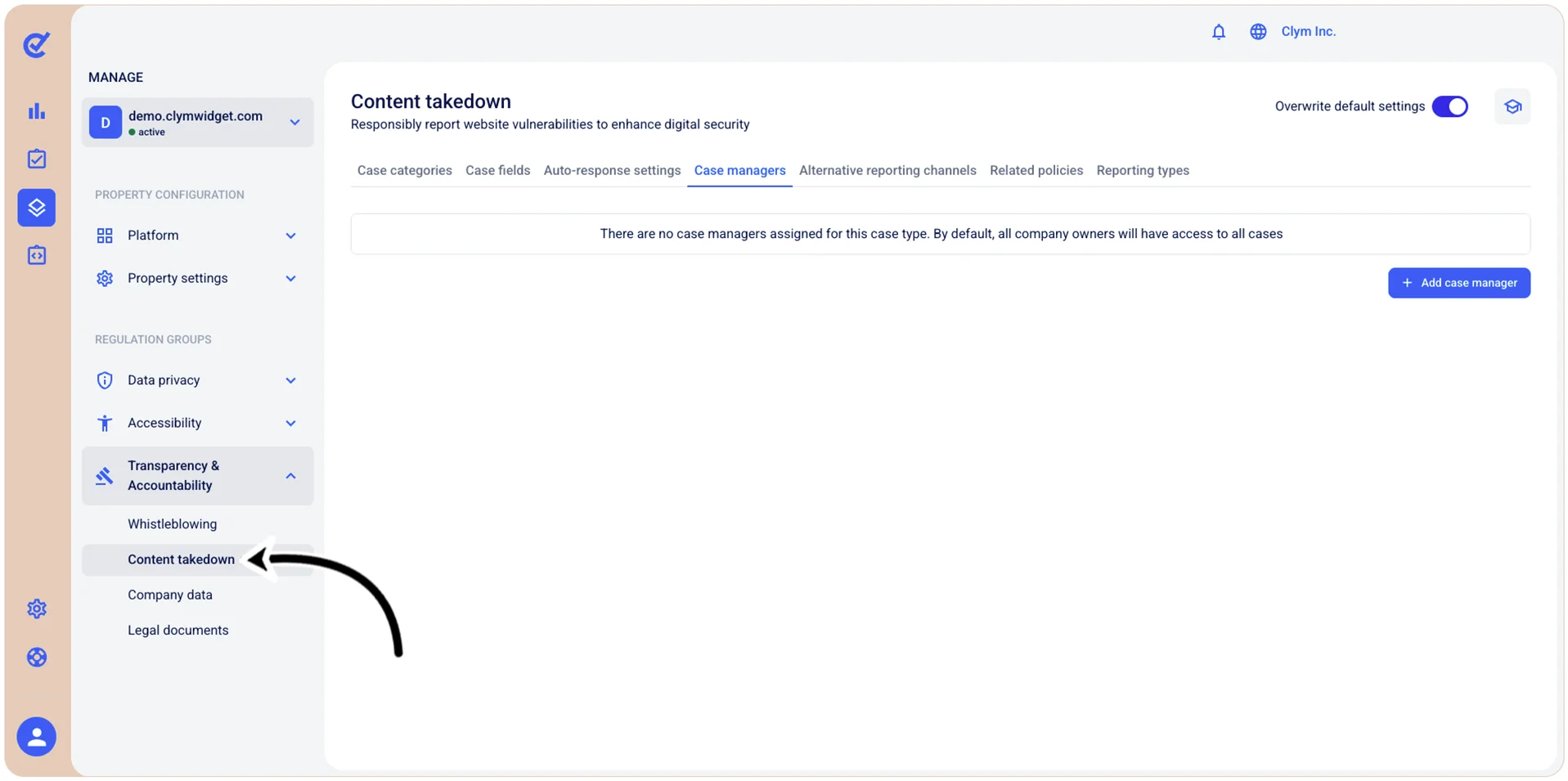1568x781 pixels.
Task: Open Whistleblowing in sidebar
Action: [x=173, y=524]
